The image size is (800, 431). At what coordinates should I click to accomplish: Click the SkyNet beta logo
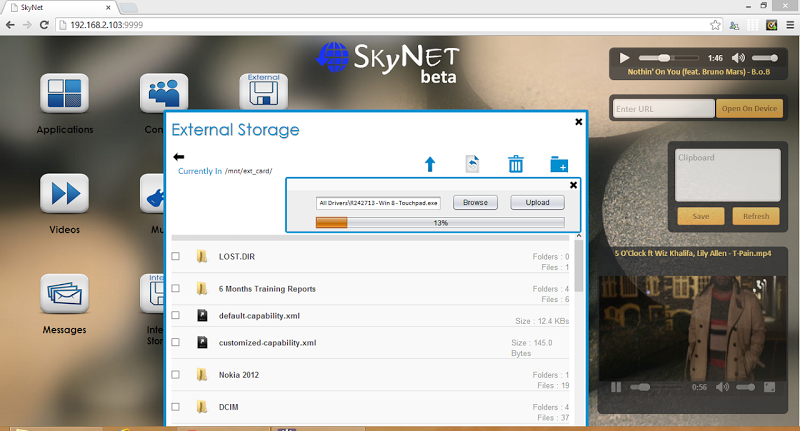coord(388,62)
